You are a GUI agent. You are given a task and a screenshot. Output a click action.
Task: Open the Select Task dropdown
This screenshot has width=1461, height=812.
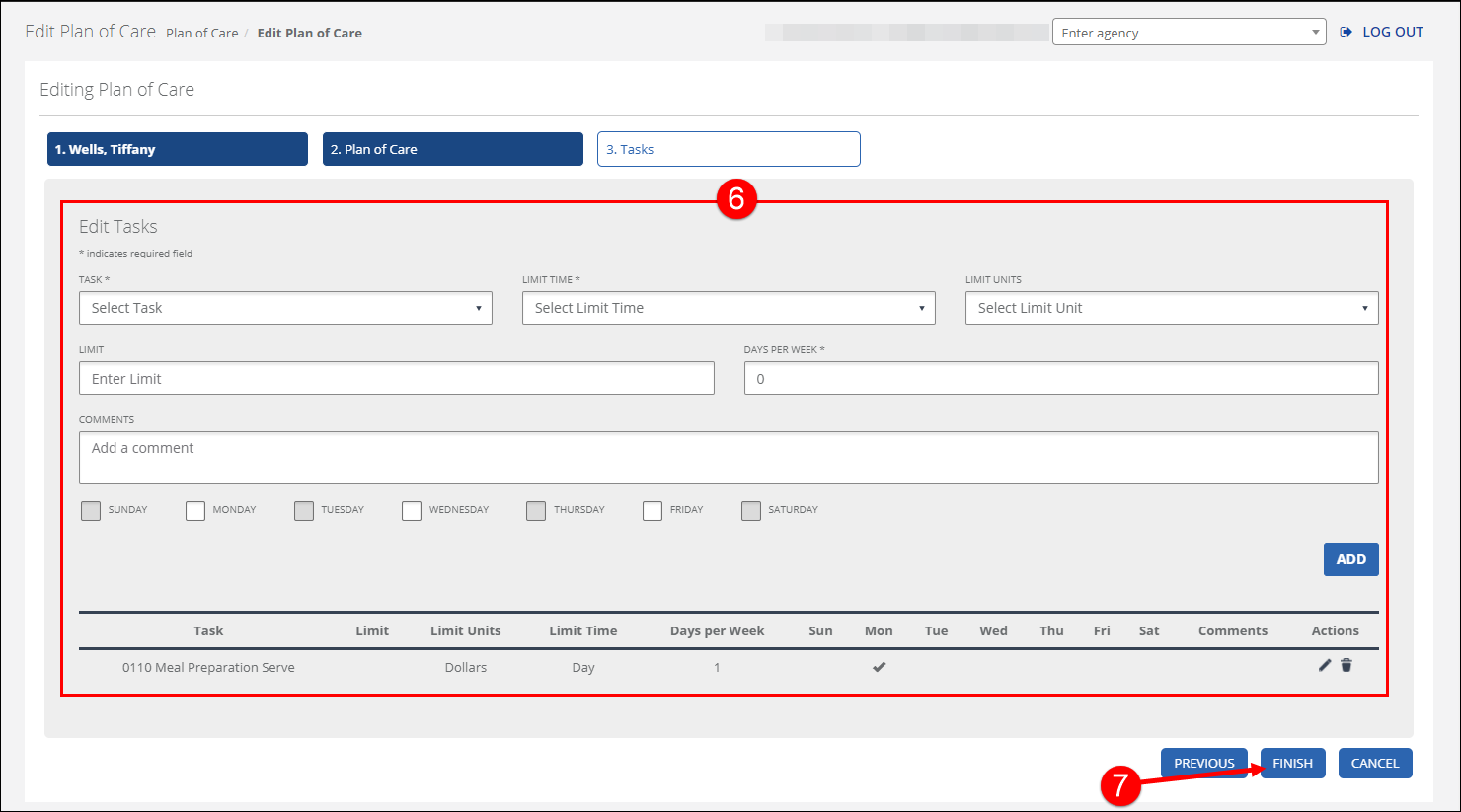point(285,308)
